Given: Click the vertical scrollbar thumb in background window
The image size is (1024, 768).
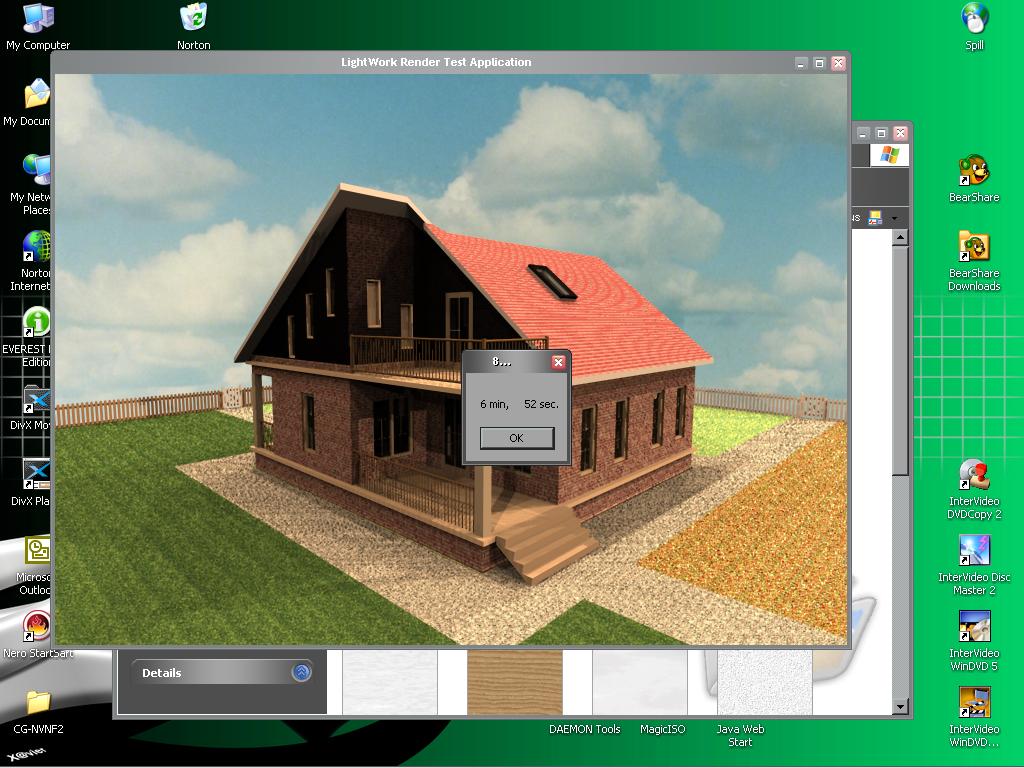Looking at the screenshot, I should click(x=900, y=360).
